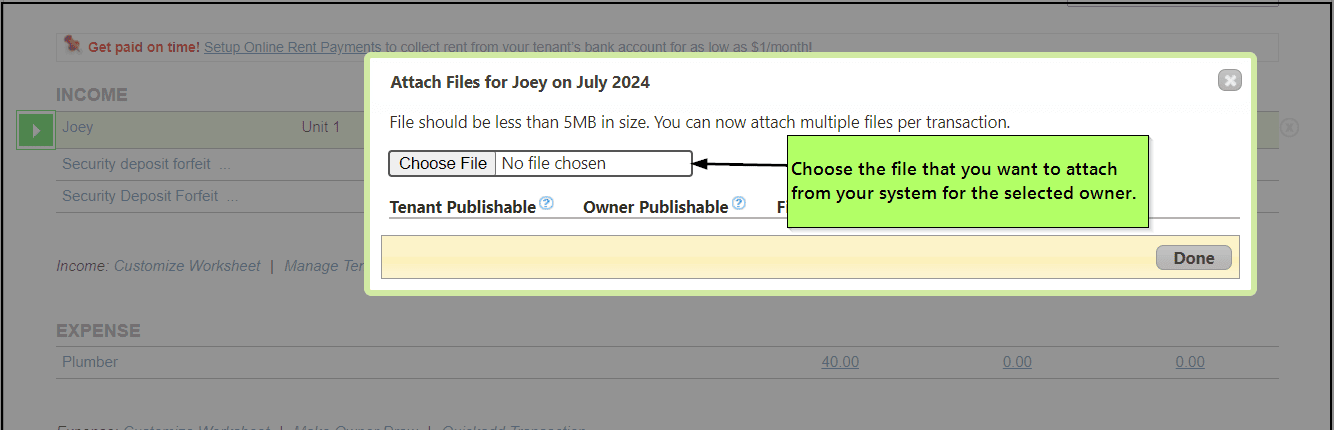Click the red pushpin icon
Viewport: 1334px width, 430px height.
[72, 45]
